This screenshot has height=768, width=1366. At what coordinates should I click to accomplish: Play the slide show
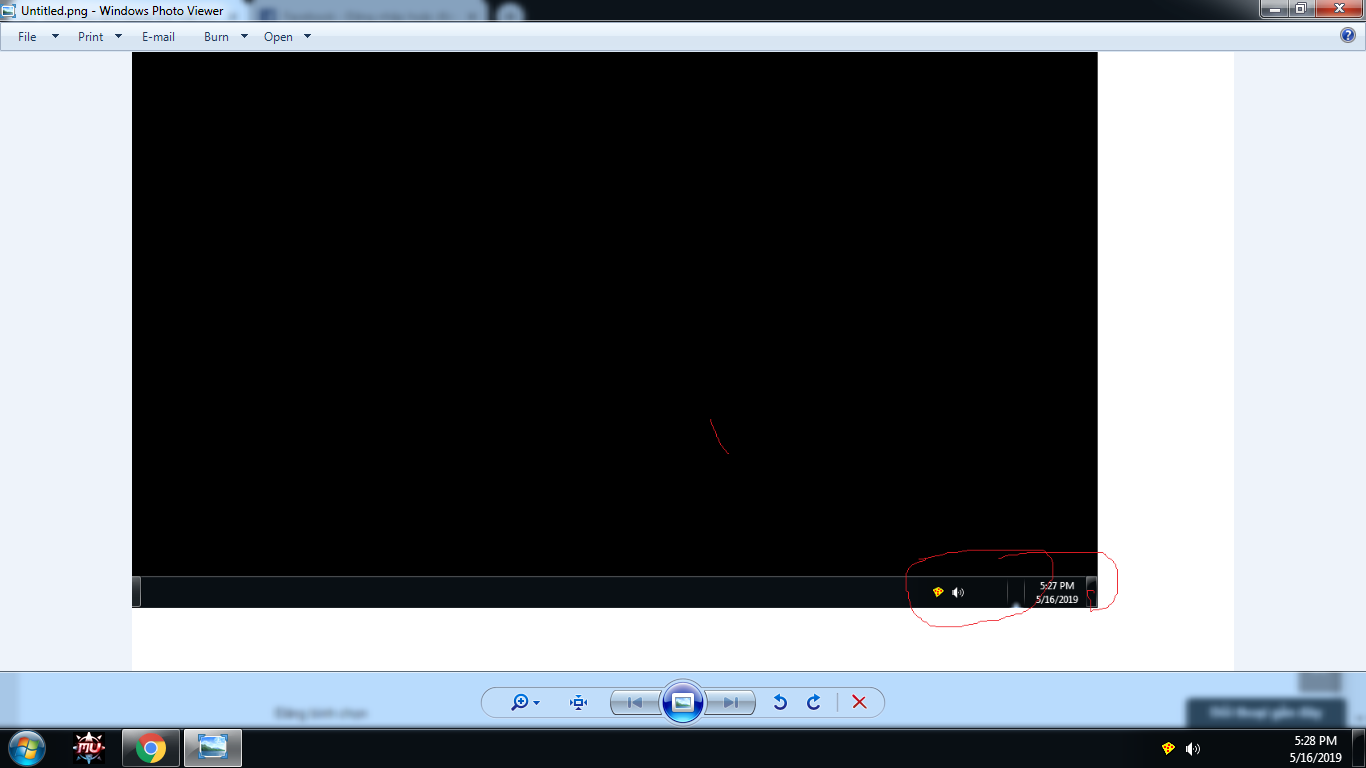tap(683, 702)
